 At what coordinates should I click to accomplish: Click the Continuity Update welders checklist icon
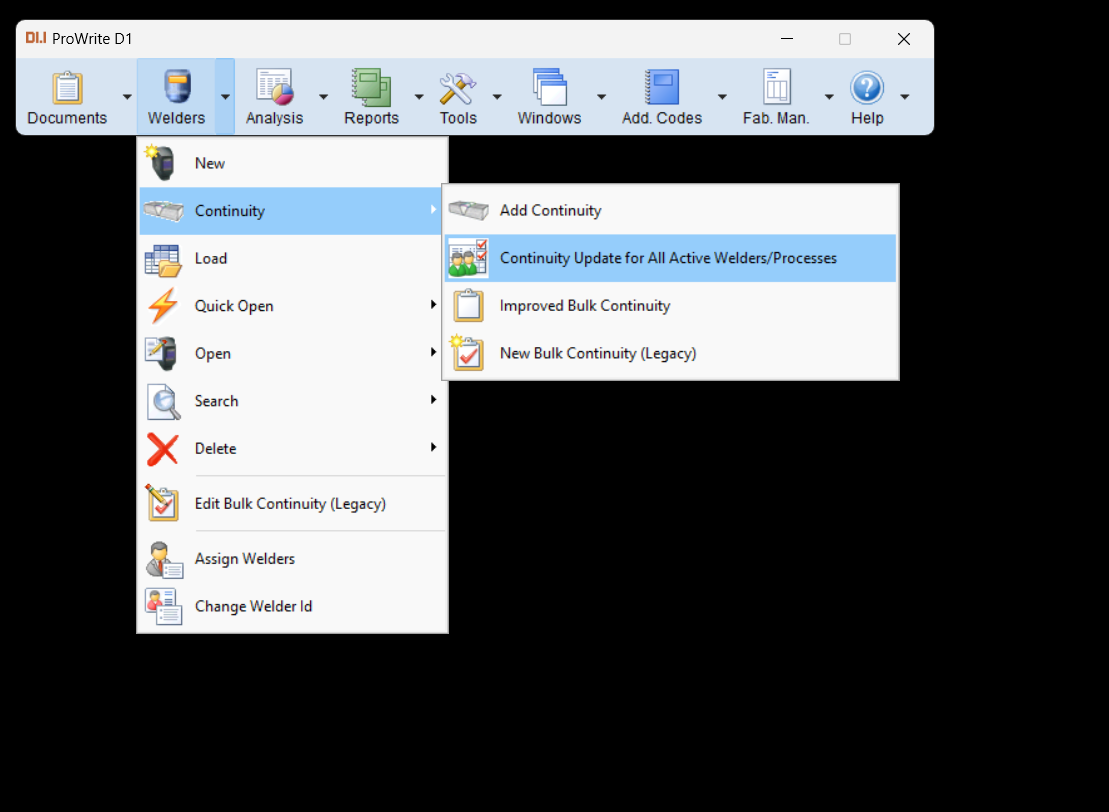pos(468,258)
